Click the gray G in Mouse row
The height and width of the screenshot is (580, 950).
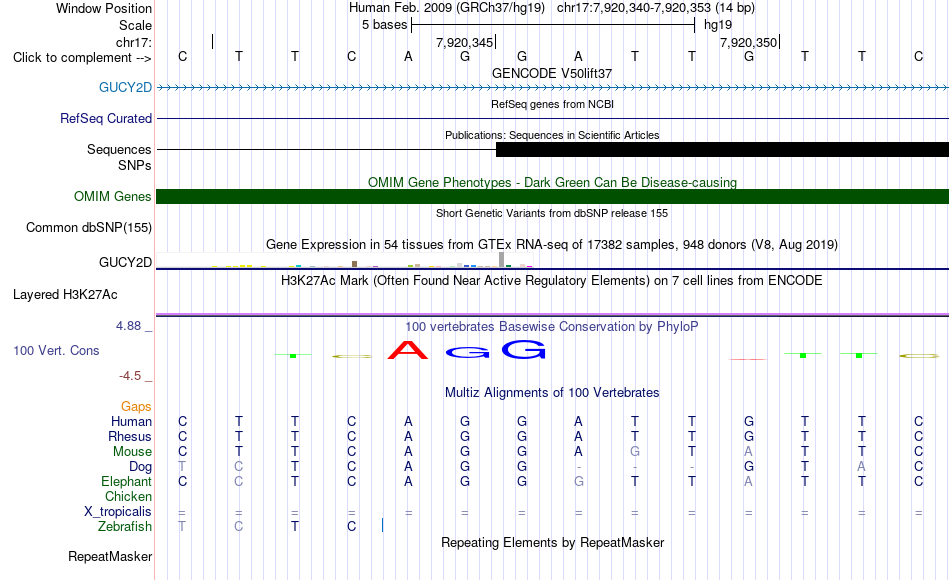pos(635,452)
